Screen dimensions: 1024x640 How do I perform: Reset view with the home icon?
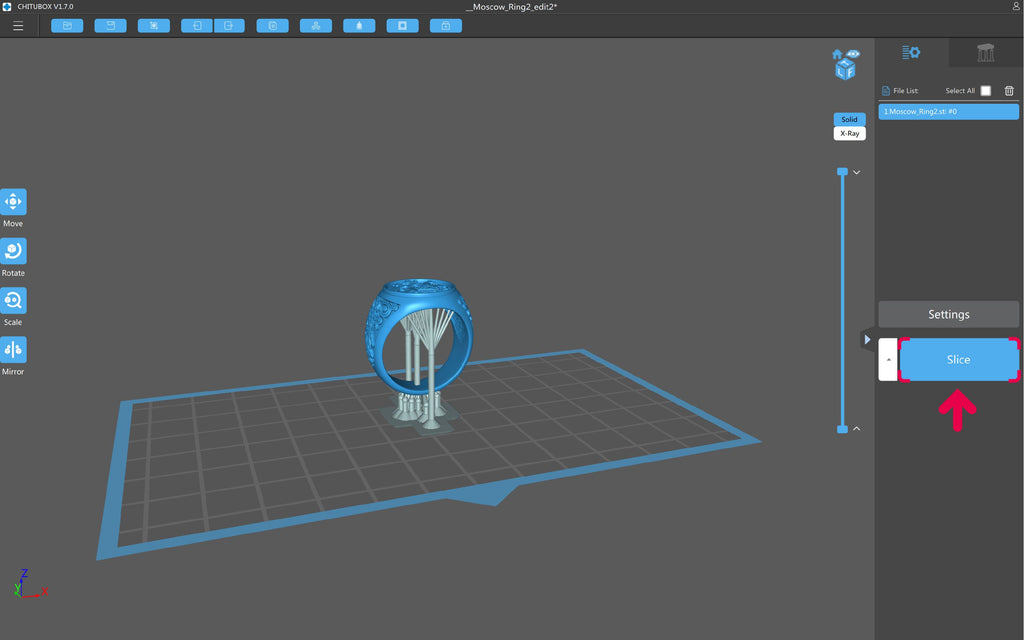(837, 54)
